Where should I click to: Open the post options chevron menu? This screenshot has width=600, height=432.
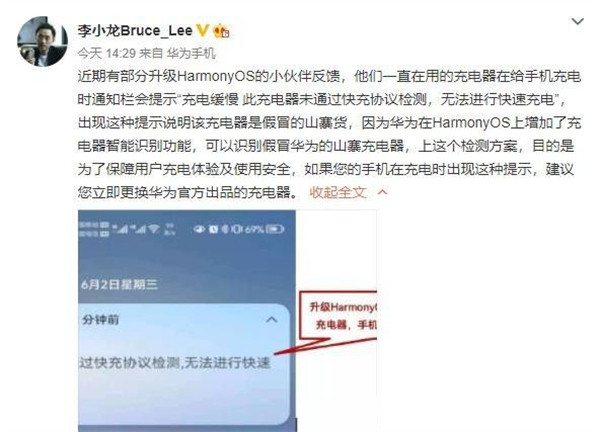point(577,21)
